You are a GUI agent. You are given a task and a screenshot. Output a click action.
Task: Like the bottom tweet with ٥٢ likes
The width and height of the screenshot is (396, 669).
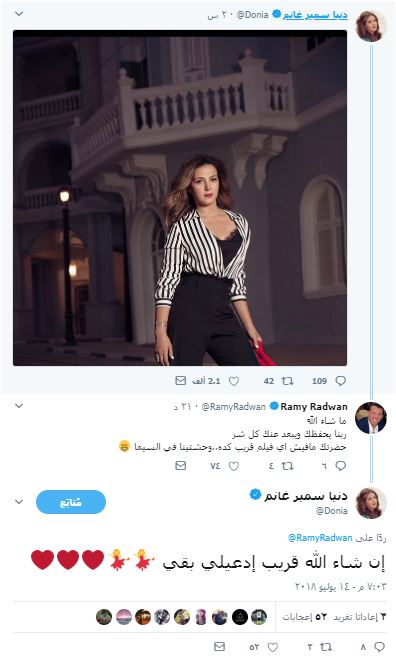[272, 647]
